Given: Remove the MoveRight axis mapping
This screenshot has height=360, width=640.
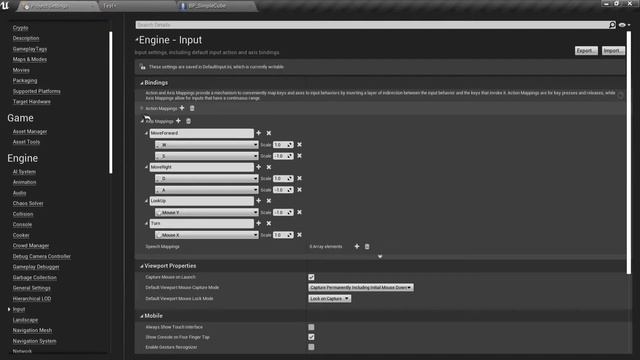Looking at the screenshot, I should (269, 167).
